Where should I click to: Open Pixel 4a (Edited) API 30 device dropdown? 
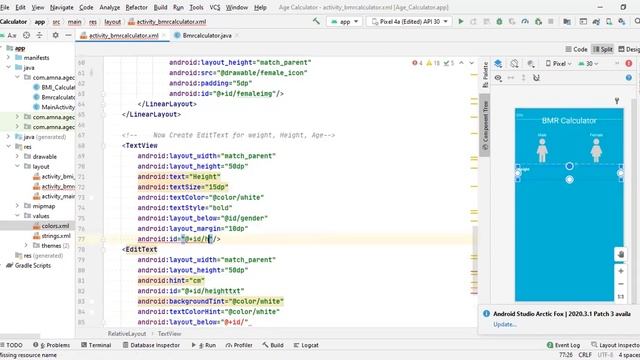click(x=409, y=22)
